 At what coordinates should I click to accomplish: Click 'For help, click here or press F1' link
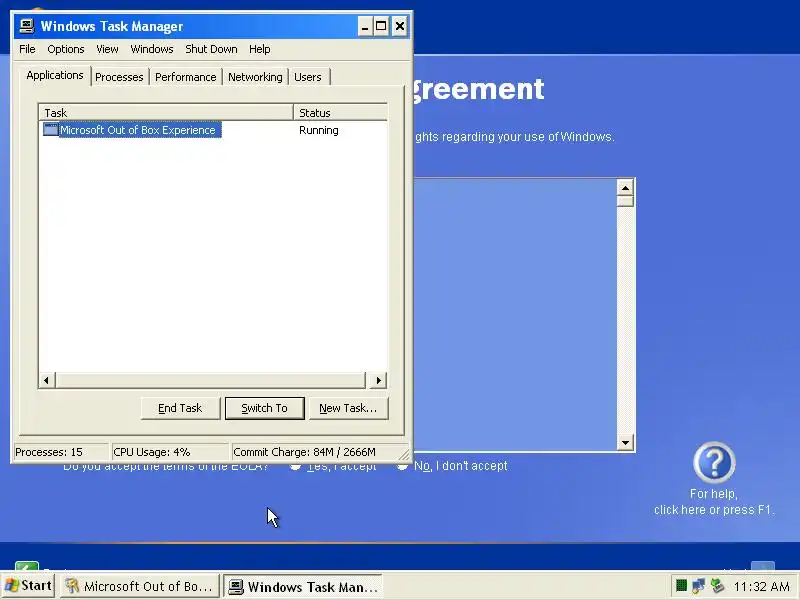pyautogui.click(x=714, y=502)
